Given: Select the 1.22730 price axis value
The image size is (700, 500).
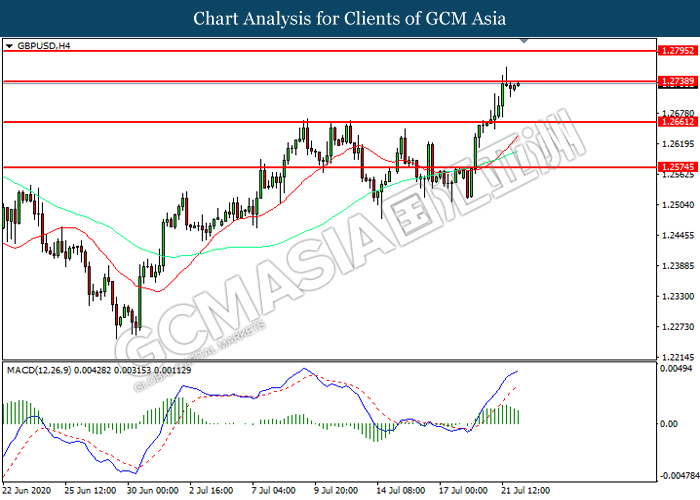Looking at the screenshot, I should [x=676, y=327].
